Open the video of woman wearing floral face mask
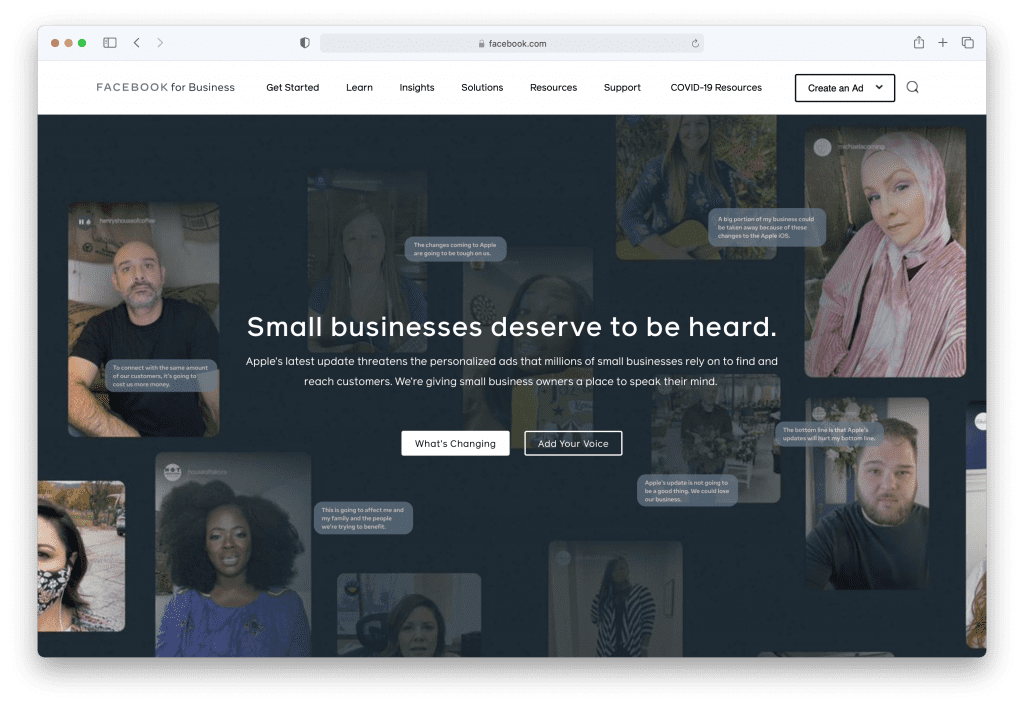Viewport: 1024px width, 707px height. 81,556
